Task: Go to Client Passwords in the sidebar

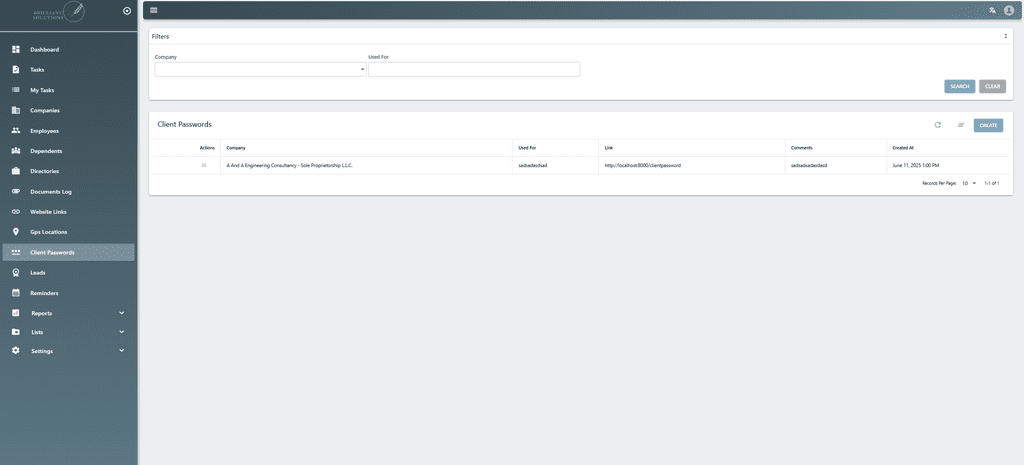Action: [69, 253]
